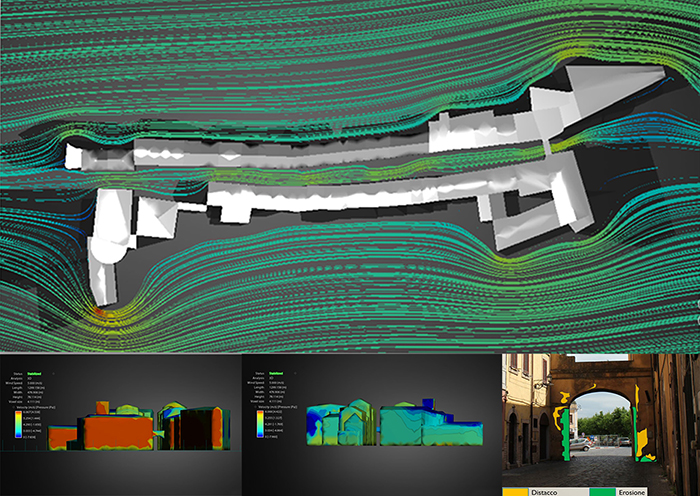Click the yellow Distacco legend swatch
The image size is (700, 496).
(x=515, y=492)
